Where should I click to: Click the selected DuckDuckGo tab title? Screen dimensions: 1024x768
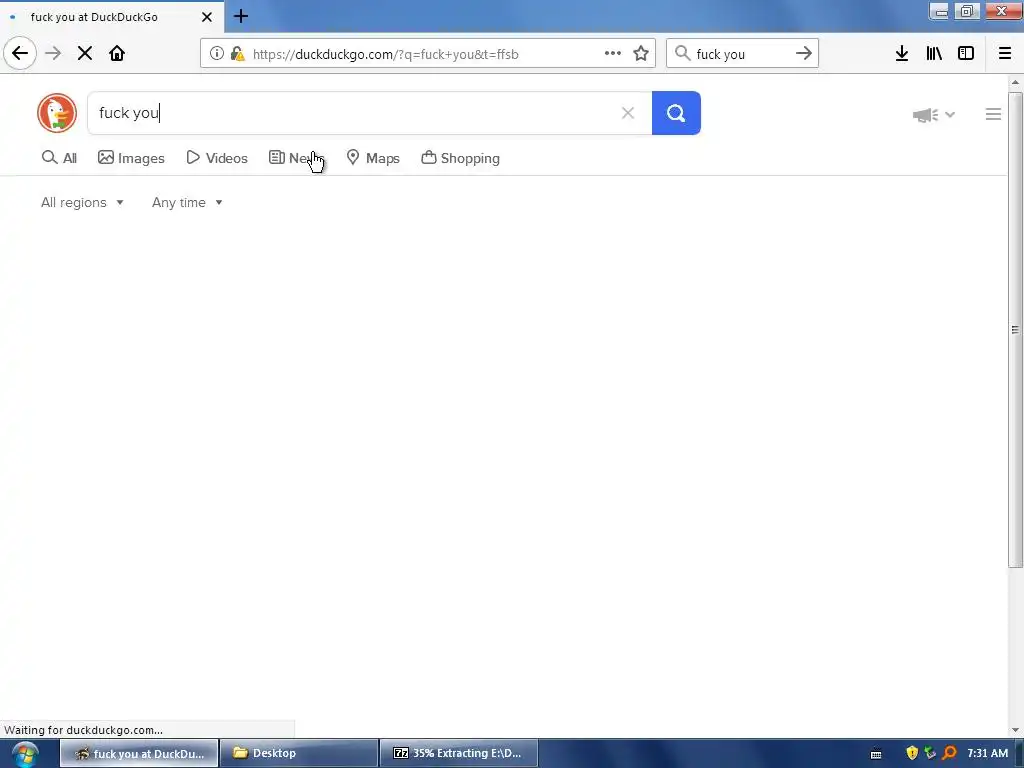point(94,17)
